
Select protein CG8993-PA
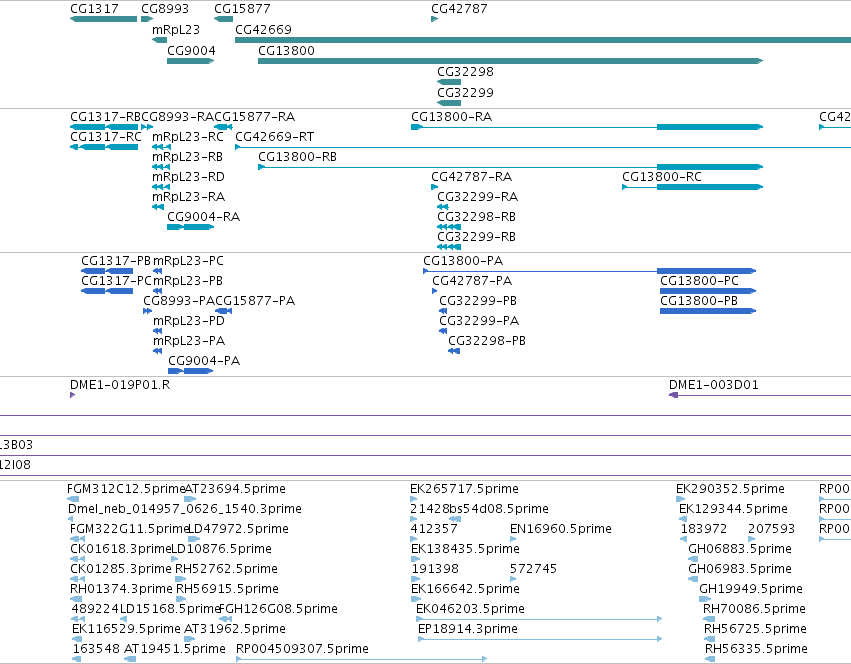tap(179, 301)
